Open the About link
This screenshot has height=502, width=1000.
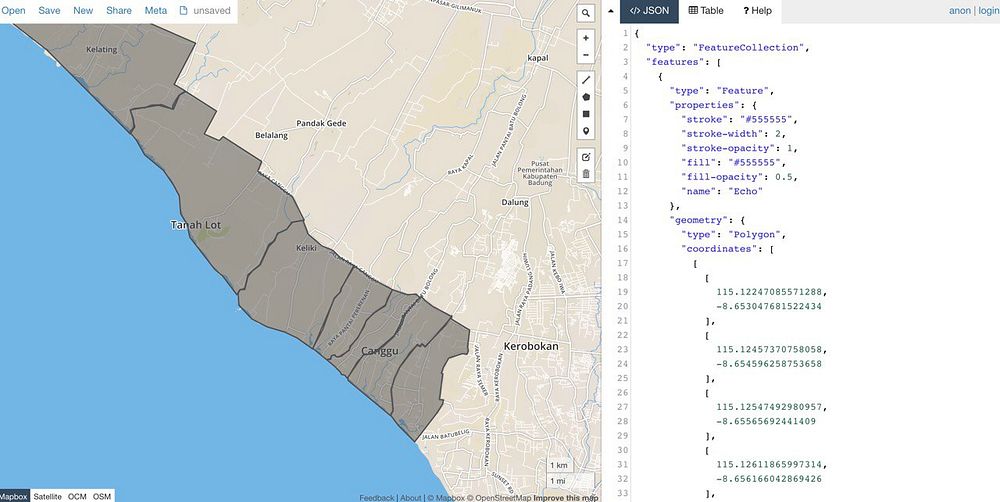coord(411,498)
